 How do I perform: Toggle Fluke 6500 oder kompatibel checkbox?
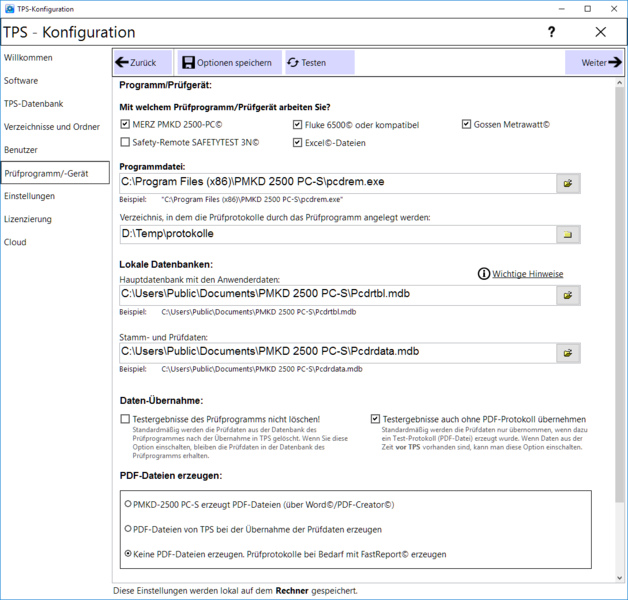tap(297, 125)
